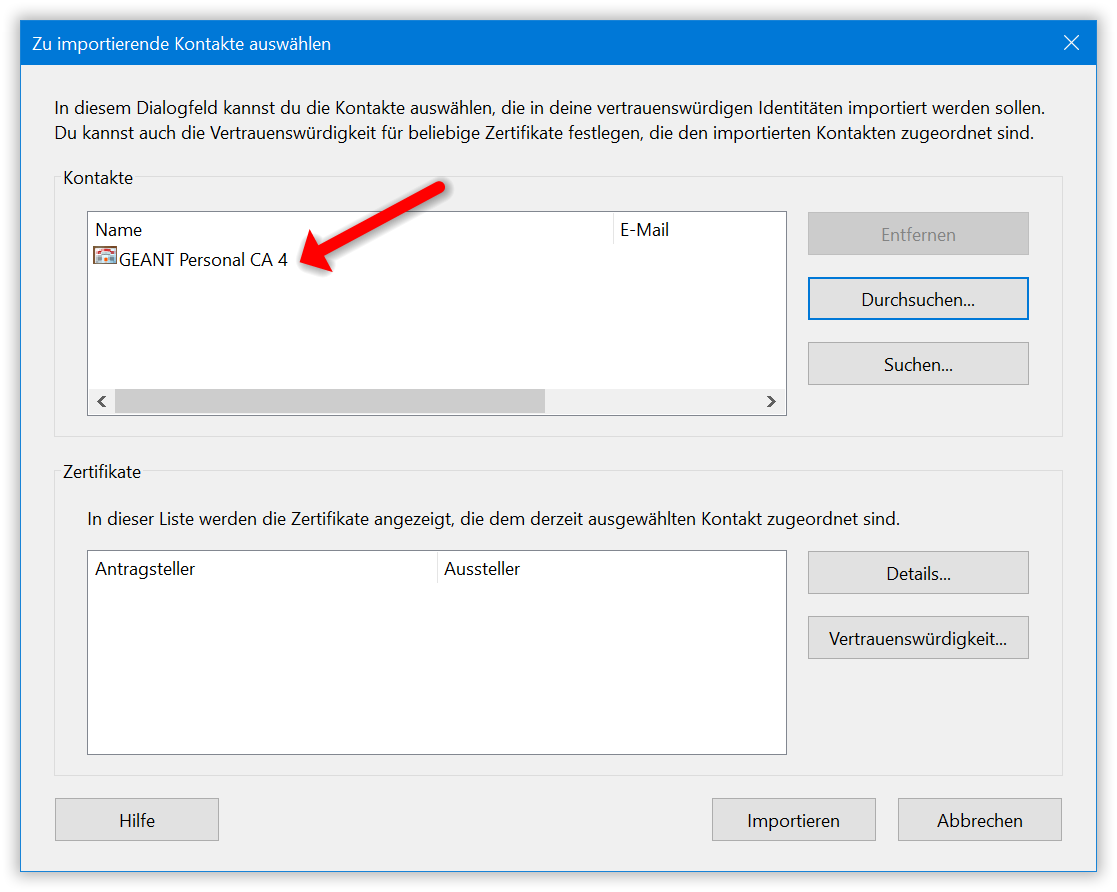Click the Aussteller column header
The width and height of the screenshot is (1117, 892).
[611, 569]
